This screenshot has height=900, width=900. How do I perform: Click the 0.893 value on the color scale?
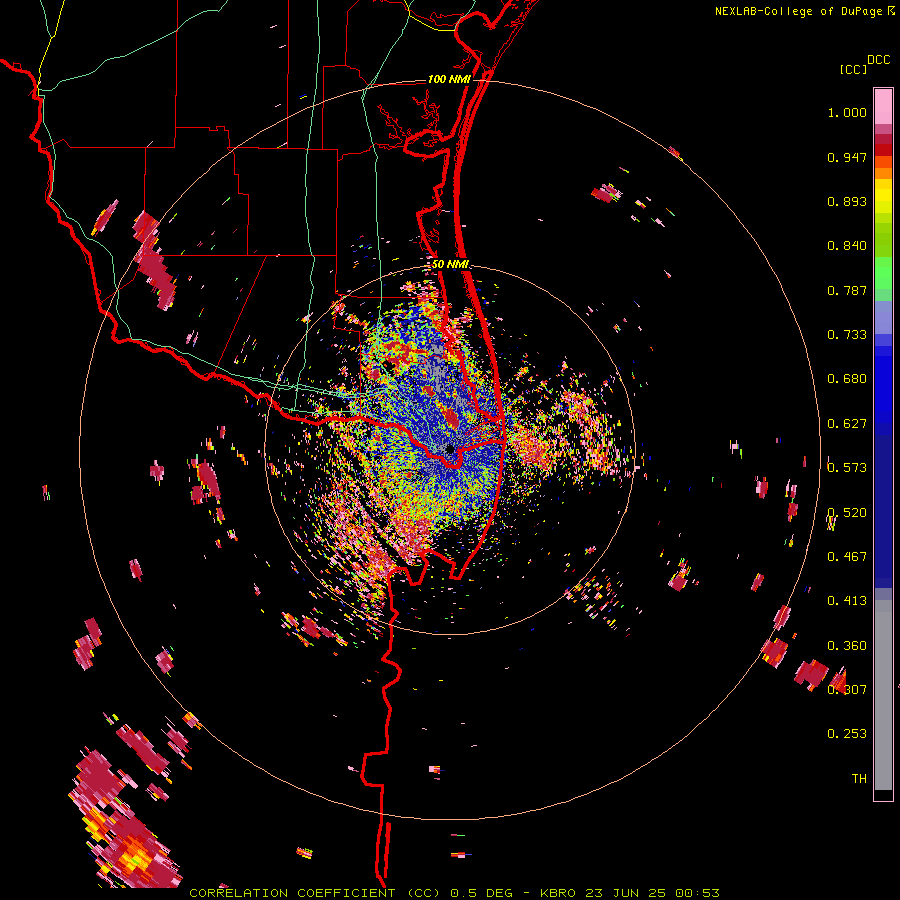click(x=847, y=201)
